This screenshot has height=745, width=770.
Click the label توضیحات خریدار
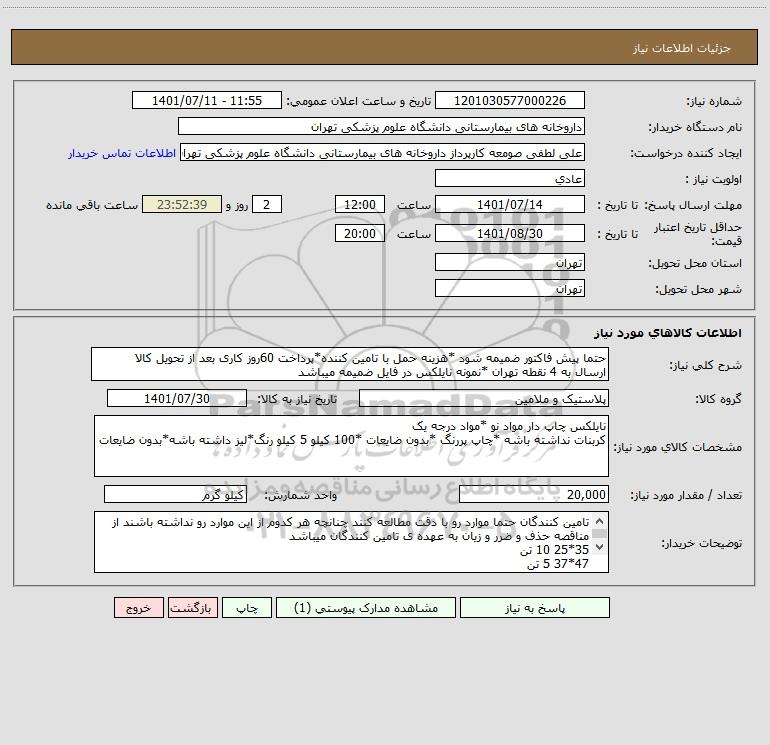click(x=702, y=543)
